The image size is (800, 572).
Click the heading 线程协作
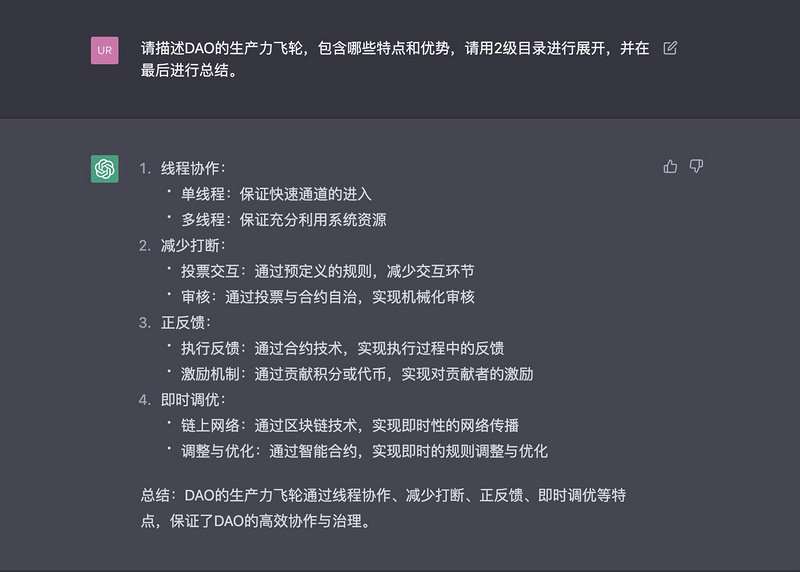[x=193, y=168]
